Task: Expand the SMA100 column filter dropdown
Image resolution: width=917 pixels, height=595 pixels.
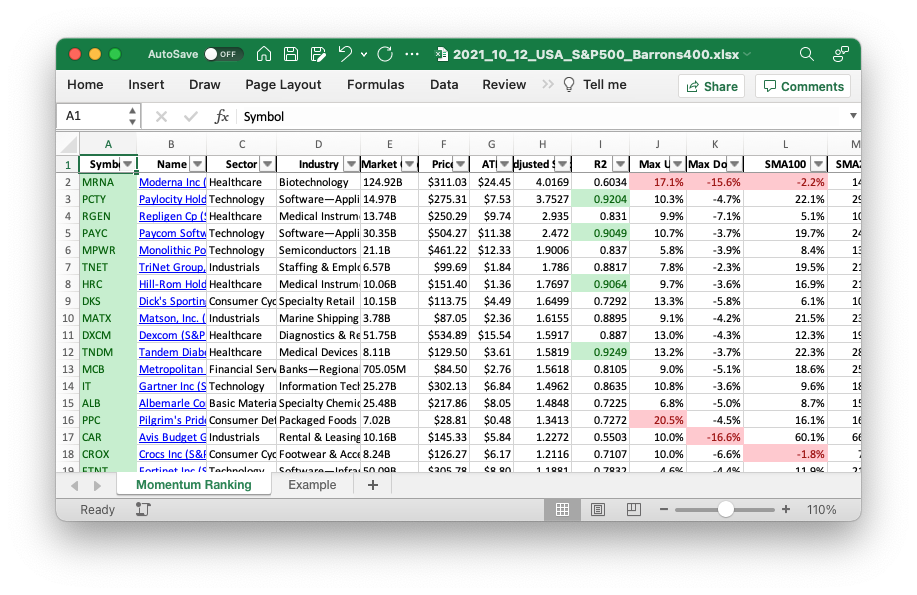Action: (x=818, y=164)
